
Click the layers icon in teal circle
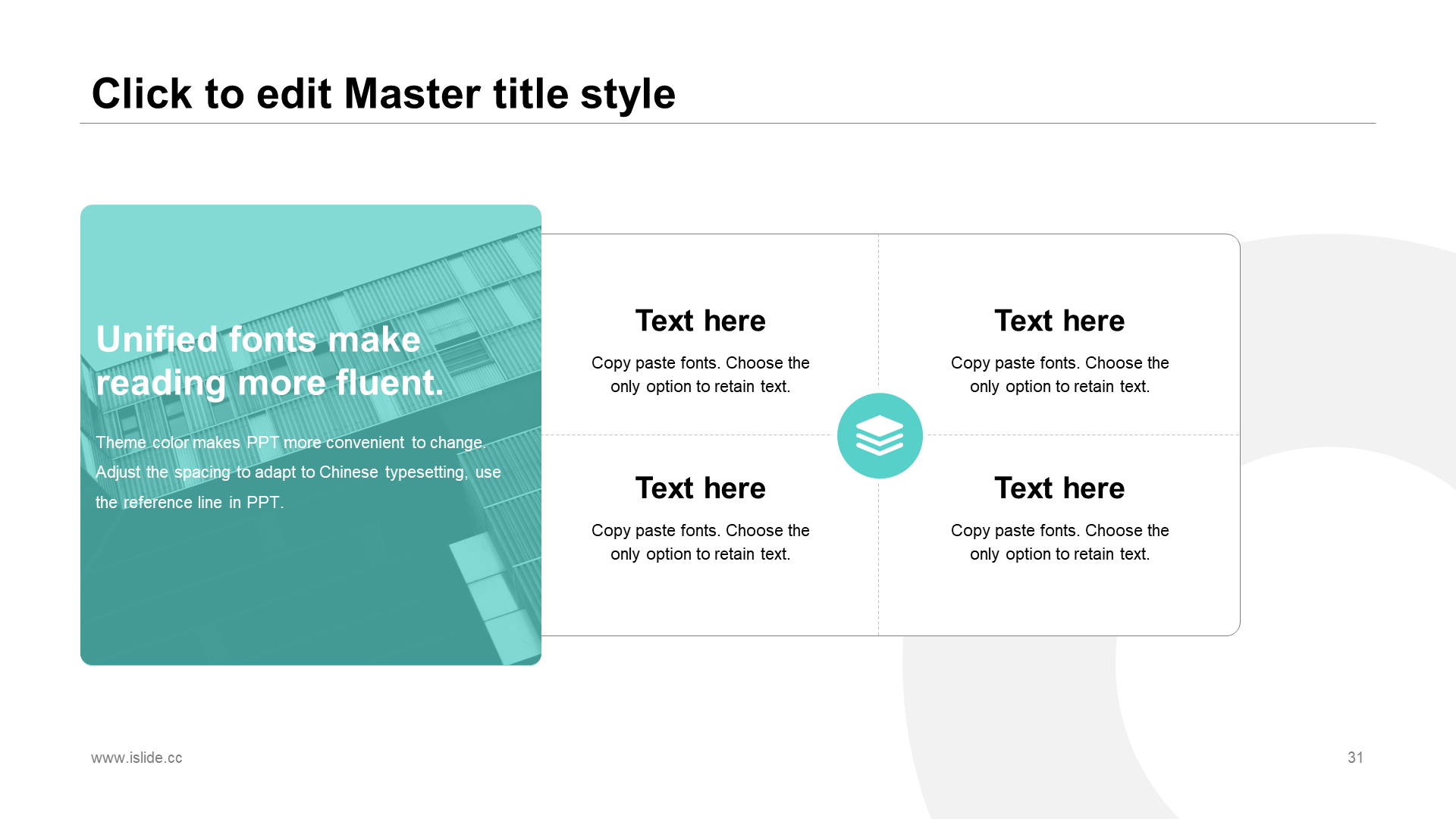(x=880, y=435)
